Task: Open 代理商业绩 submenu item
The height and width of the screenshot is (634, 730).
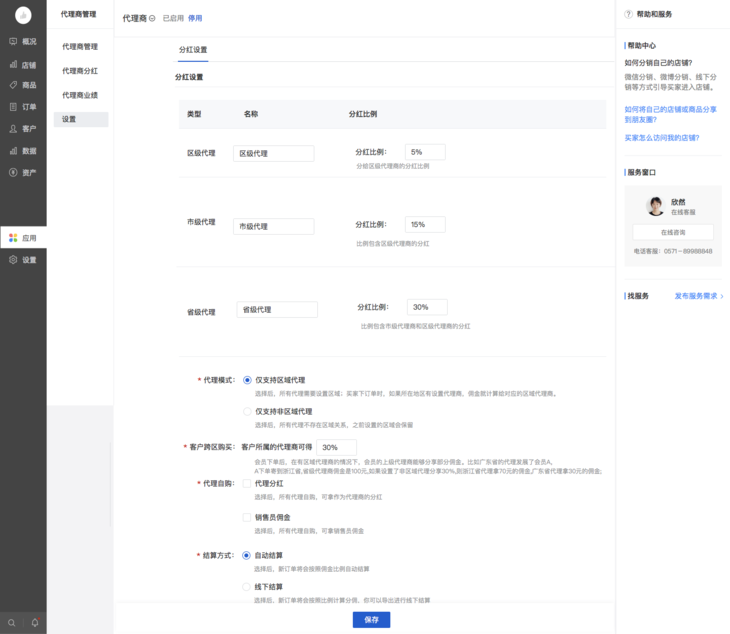Action: (80, 95)
